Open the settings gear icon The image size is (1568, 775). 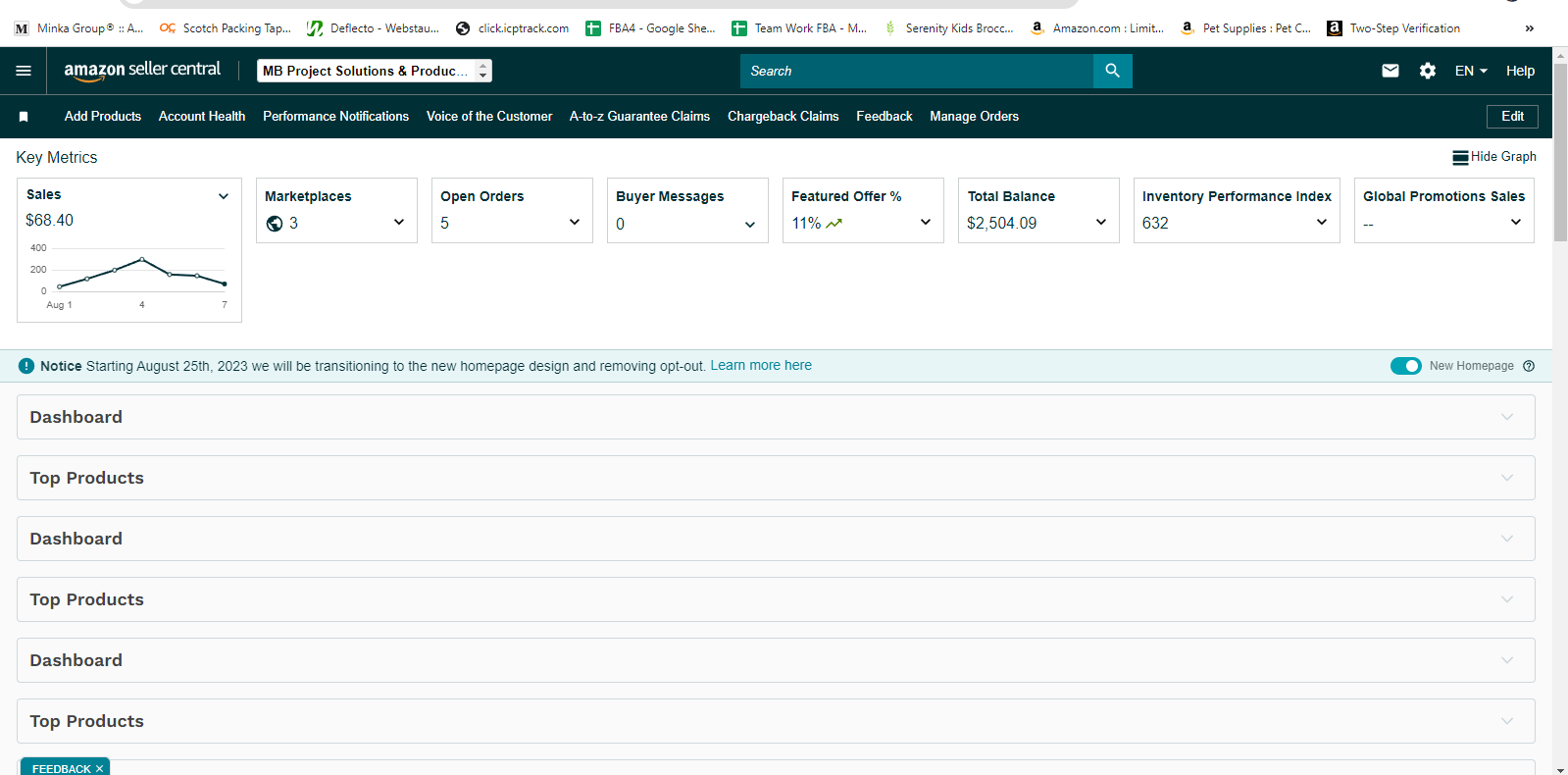click(1428, 71)
